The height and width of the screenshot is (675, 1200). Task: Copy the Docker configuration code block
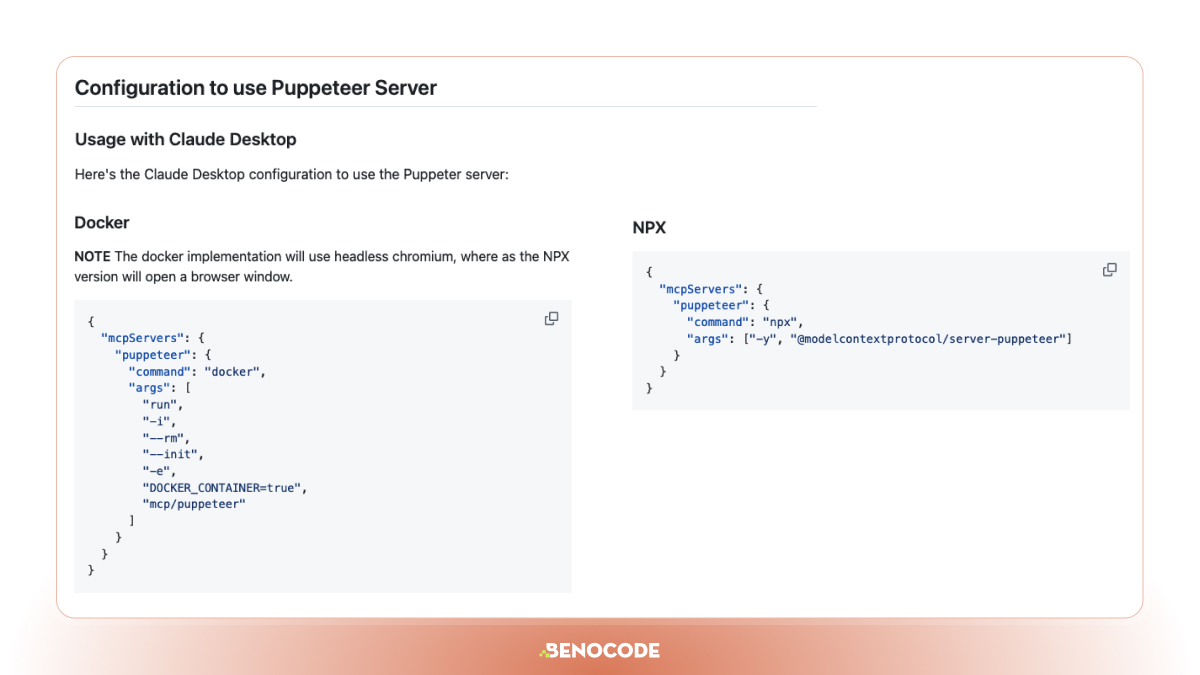pyautogui.click(x=551, y=319)
